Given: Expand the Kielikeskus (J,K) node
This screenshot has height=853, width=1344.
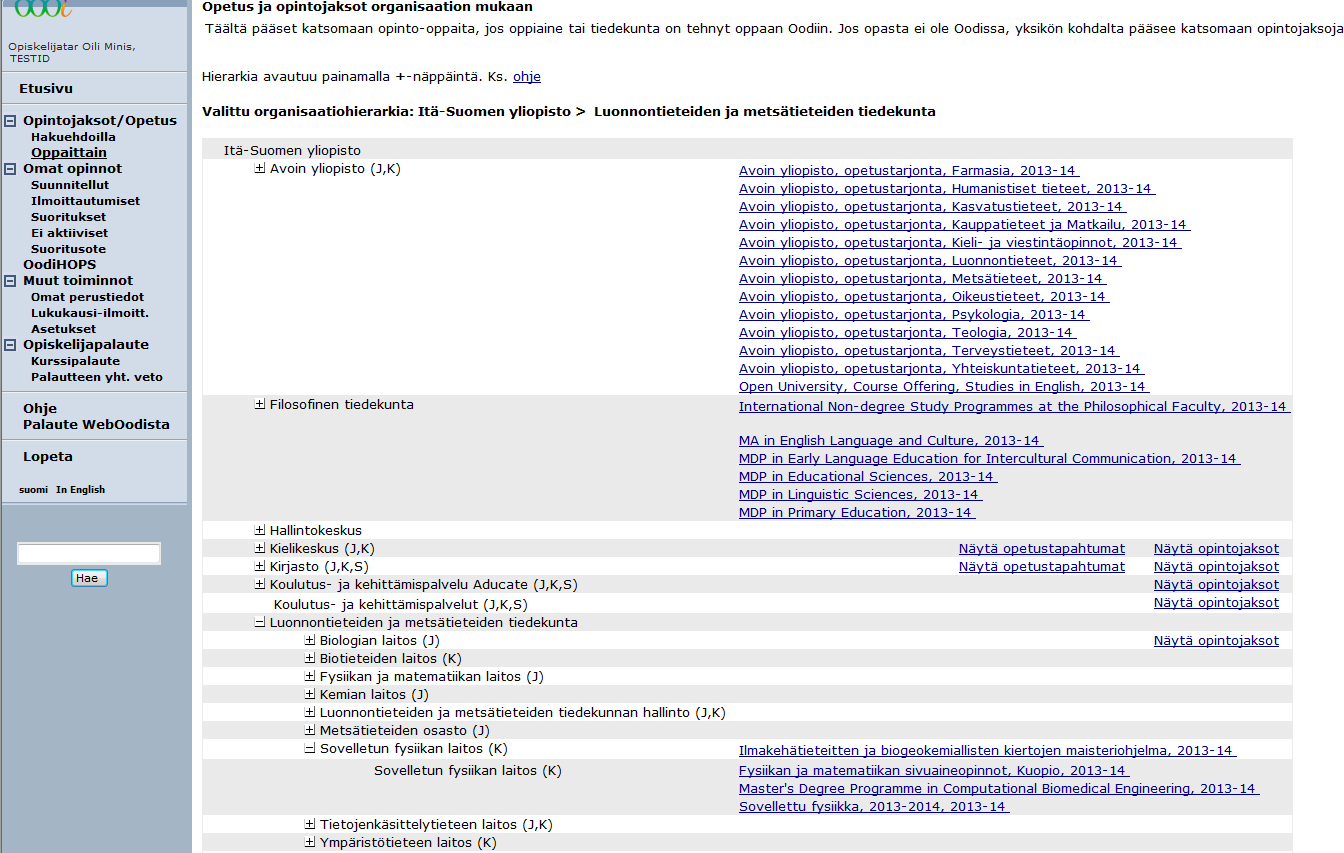Looking at the screenshot, I should (260, 549).
